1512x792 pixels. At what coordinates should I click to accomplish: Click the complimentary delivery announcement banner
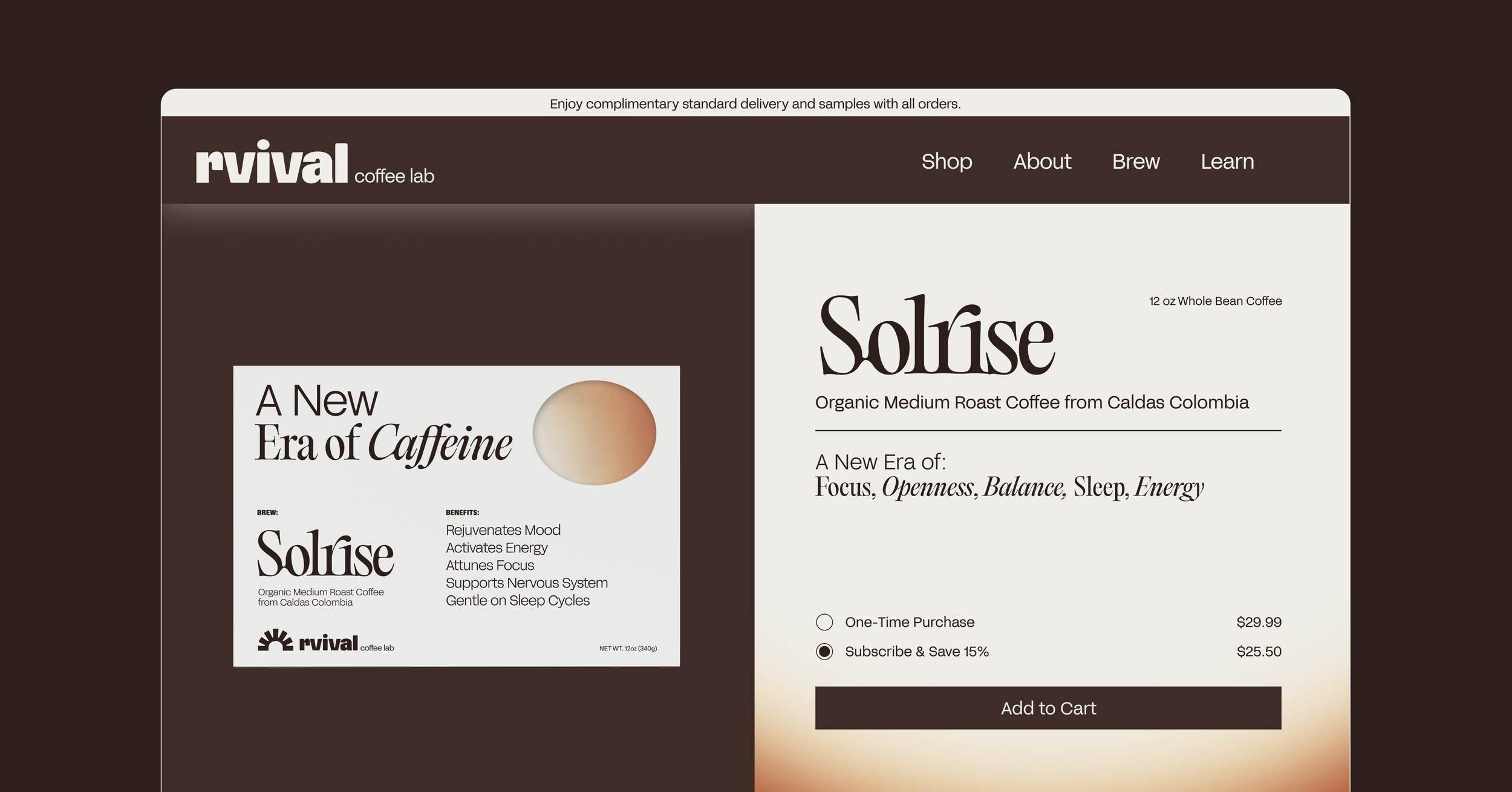tap(755, 103)
